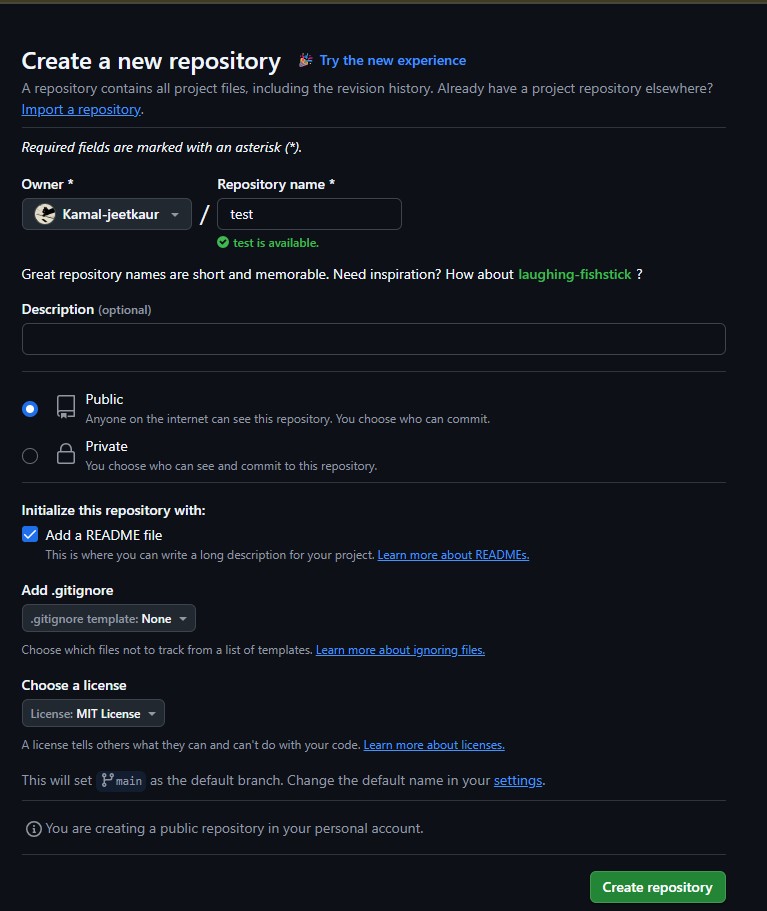Click the green checkmark availability icon
767x911 pixels.
[x=223, y=242]
